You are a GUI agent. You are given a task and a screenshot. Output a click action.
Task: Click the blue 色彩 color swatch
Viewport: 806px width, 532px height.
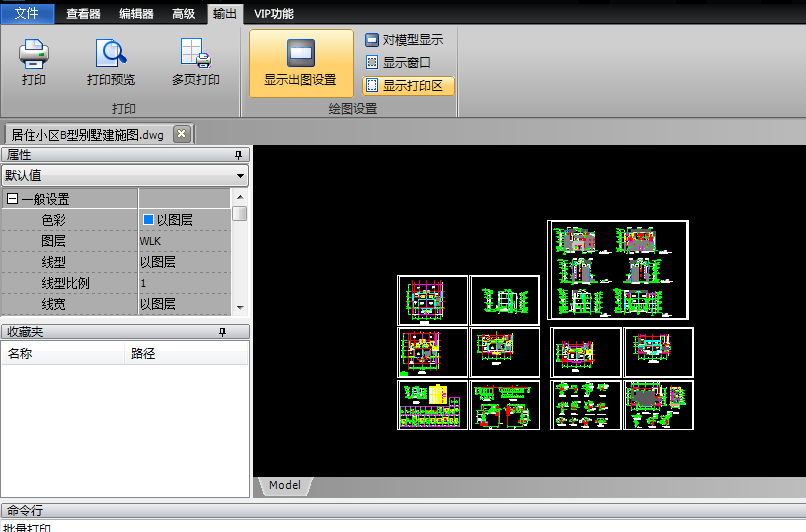(x=149, y=220)
